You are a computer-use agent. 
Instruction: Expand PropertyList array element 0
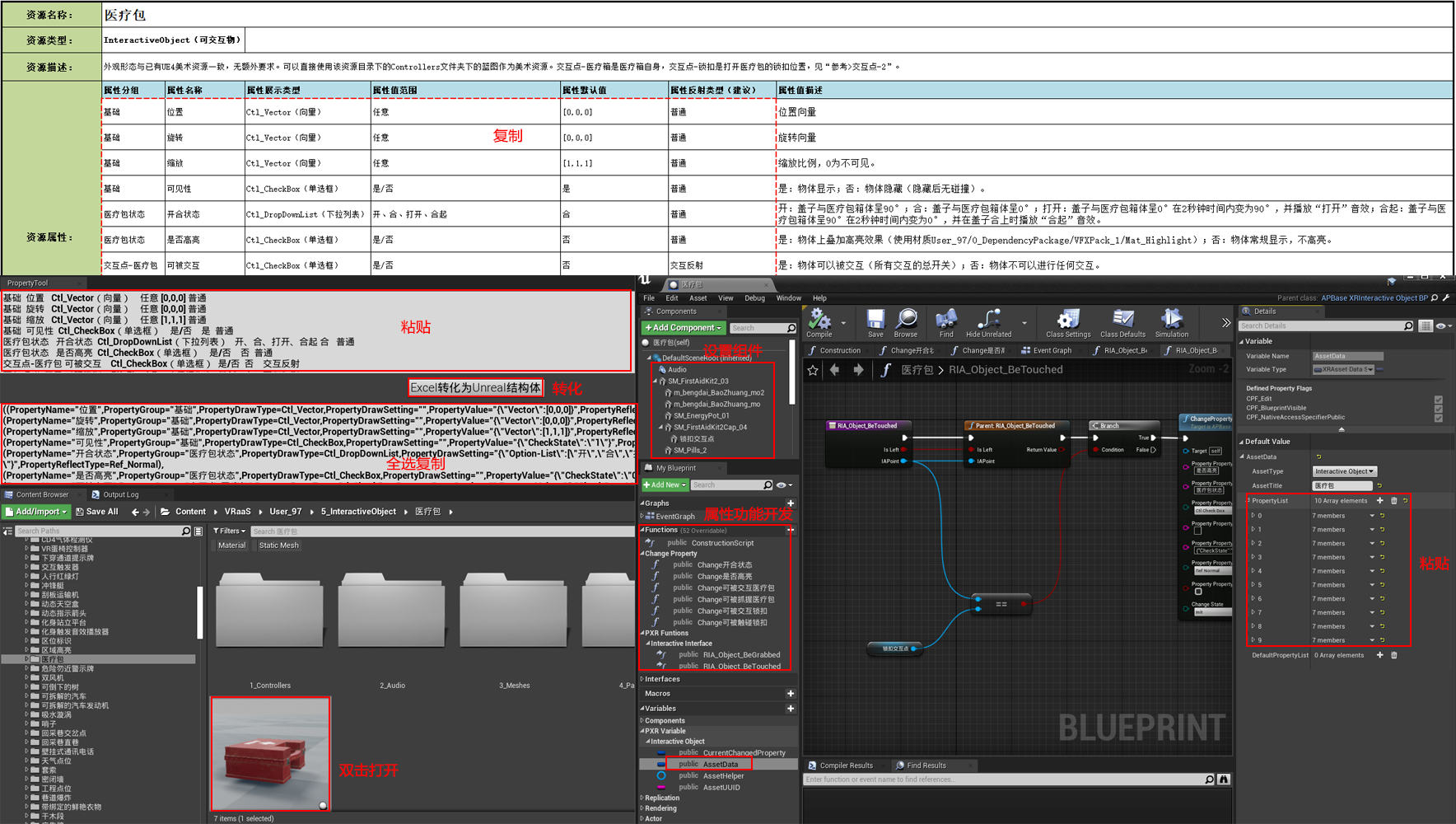coord(1253,516)
